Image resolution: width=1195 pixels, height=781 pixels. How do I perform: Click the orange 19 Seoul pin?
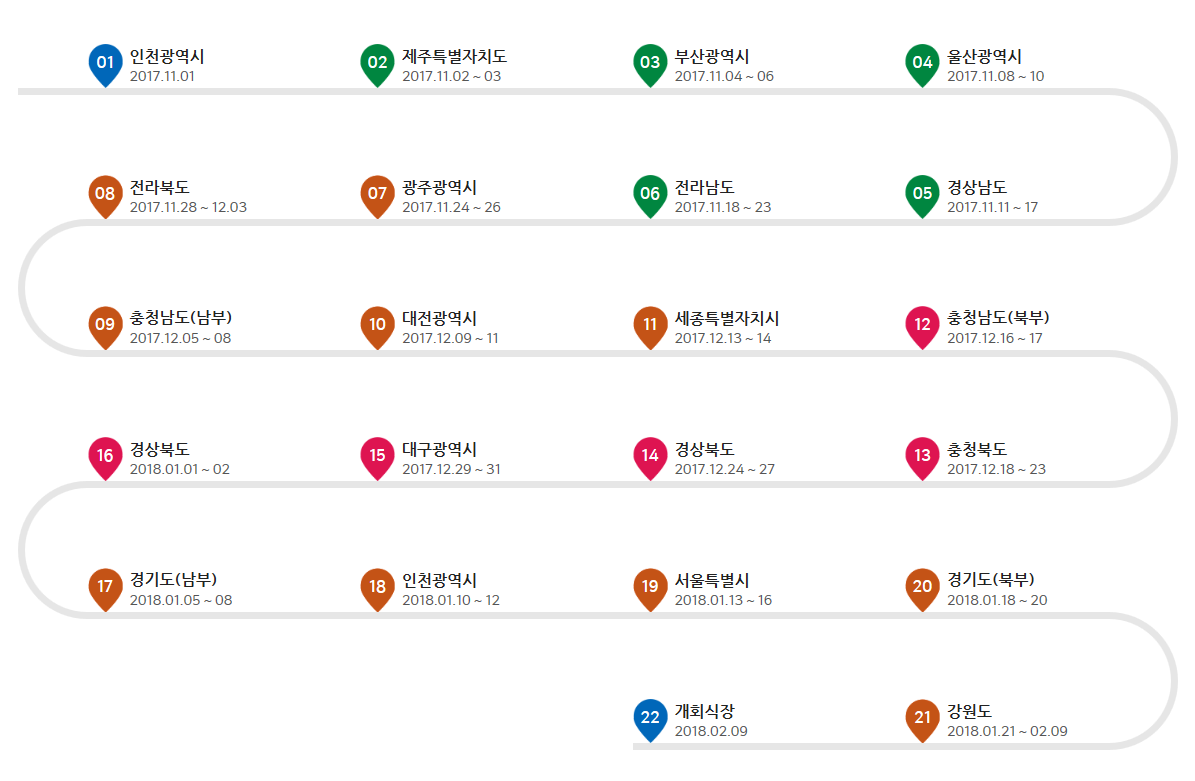point(650,587)
